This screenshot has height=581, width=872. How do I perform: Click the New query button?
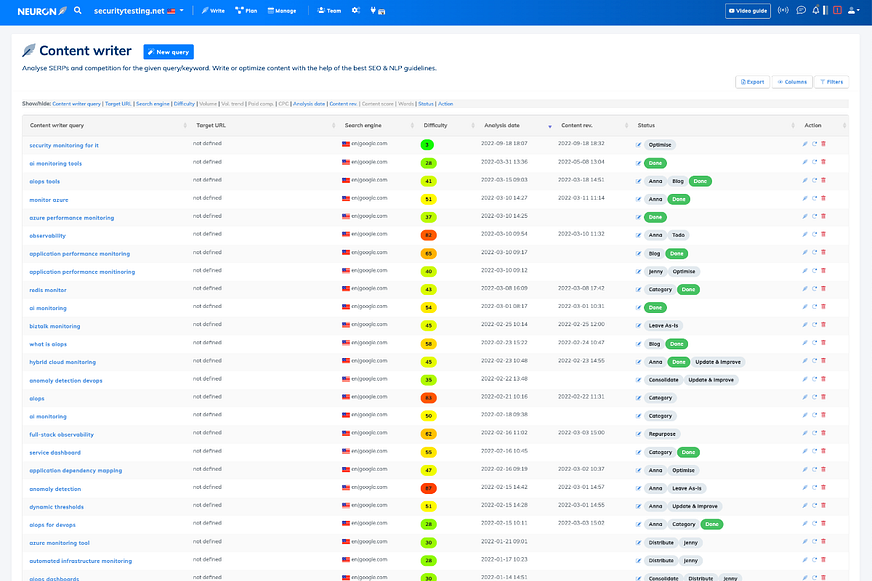pos(168,52)
